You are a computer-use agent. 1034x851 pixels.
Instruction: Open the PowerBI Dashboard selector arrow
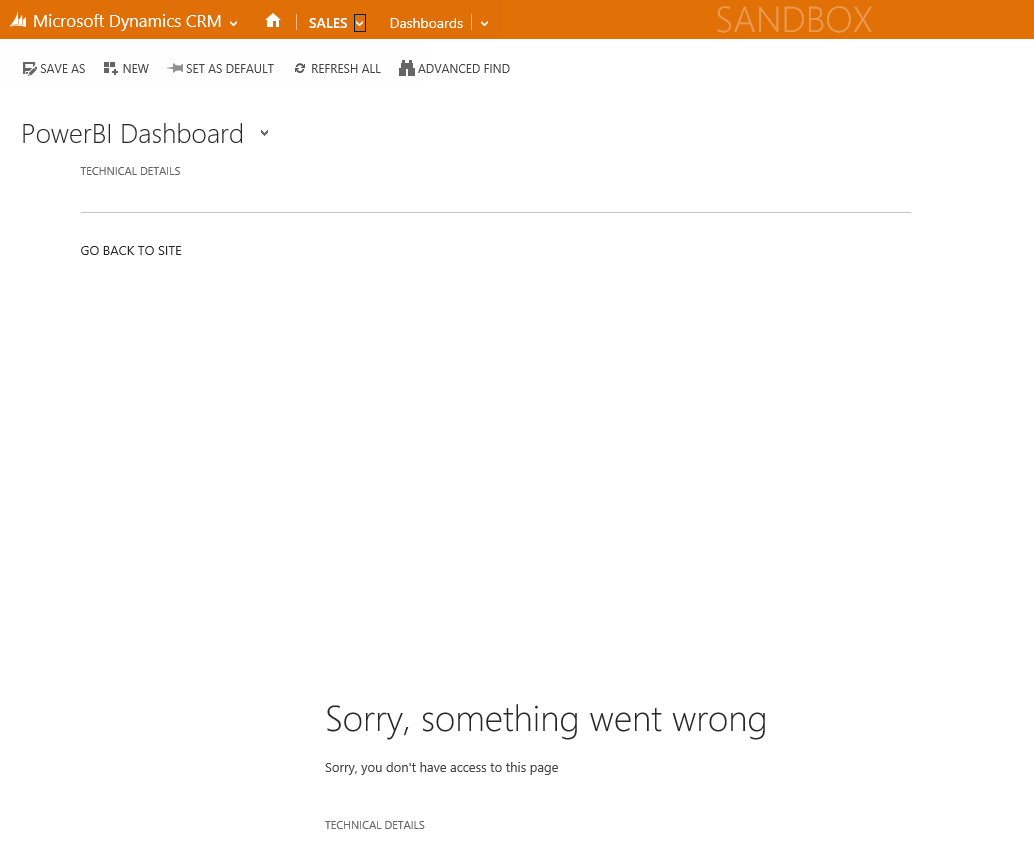264,133
